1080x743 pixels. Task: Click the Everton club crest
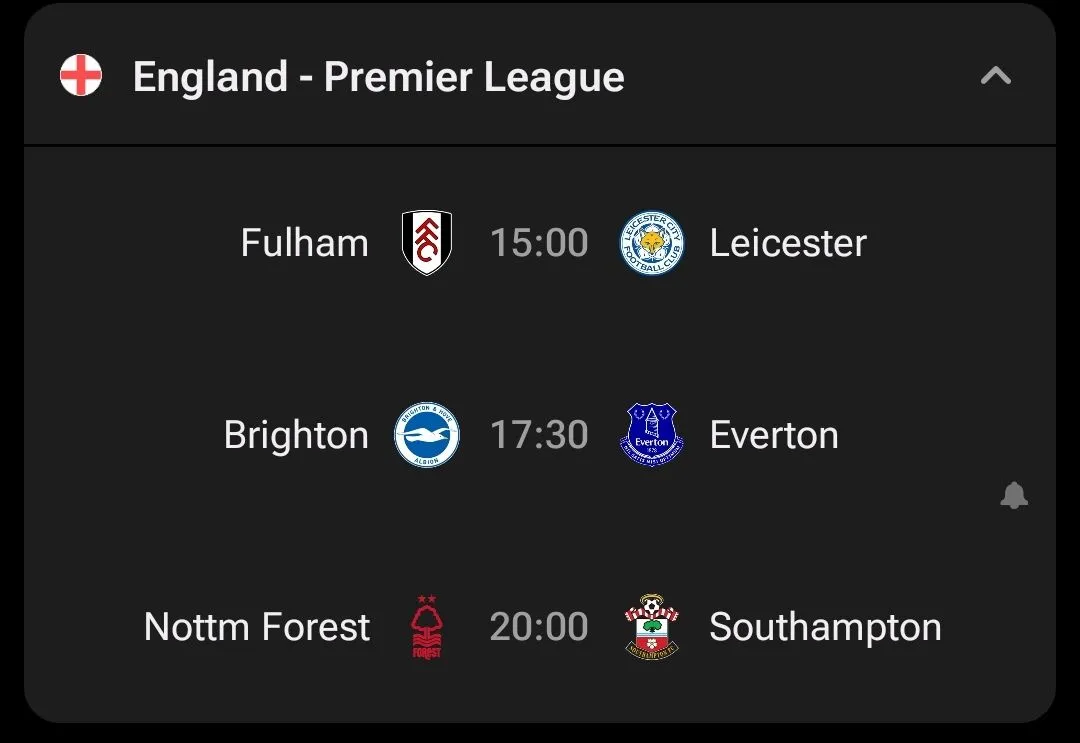point(652,435)
